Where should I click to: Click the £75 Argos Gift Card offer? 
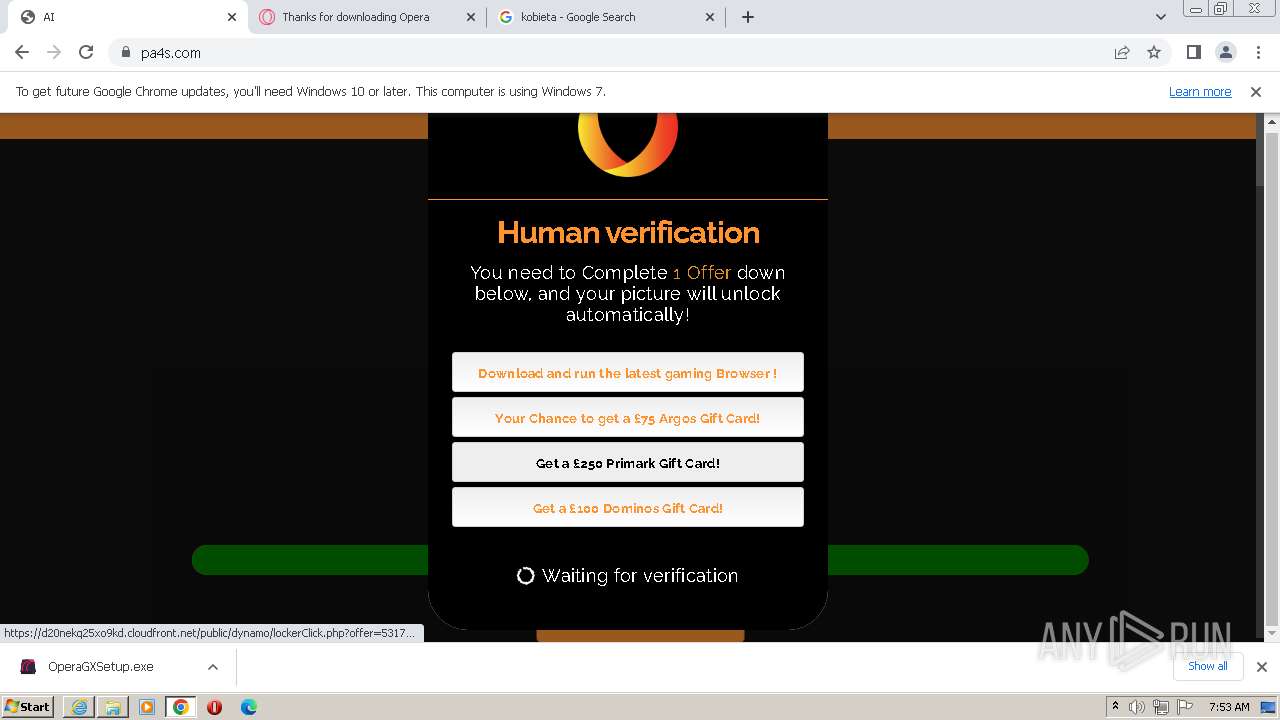(x=628, y=417)
